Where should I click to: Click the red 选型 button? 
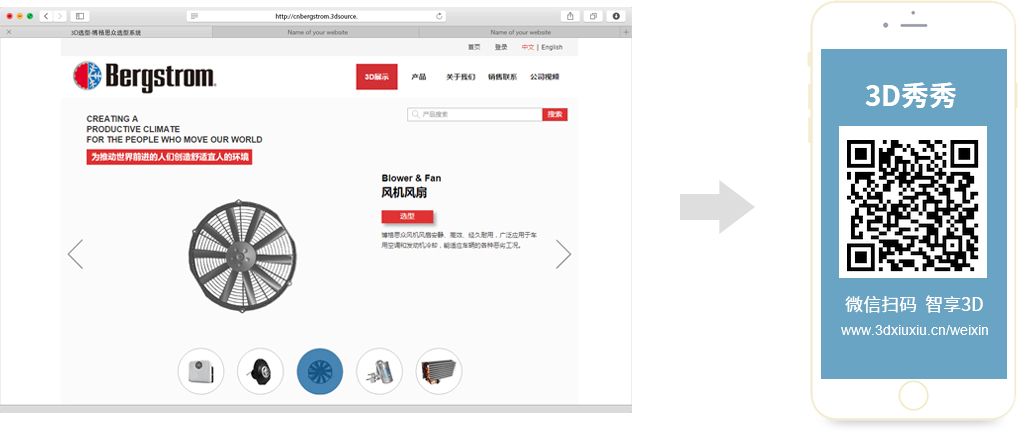pyautogui.click(x=407, y=216)
